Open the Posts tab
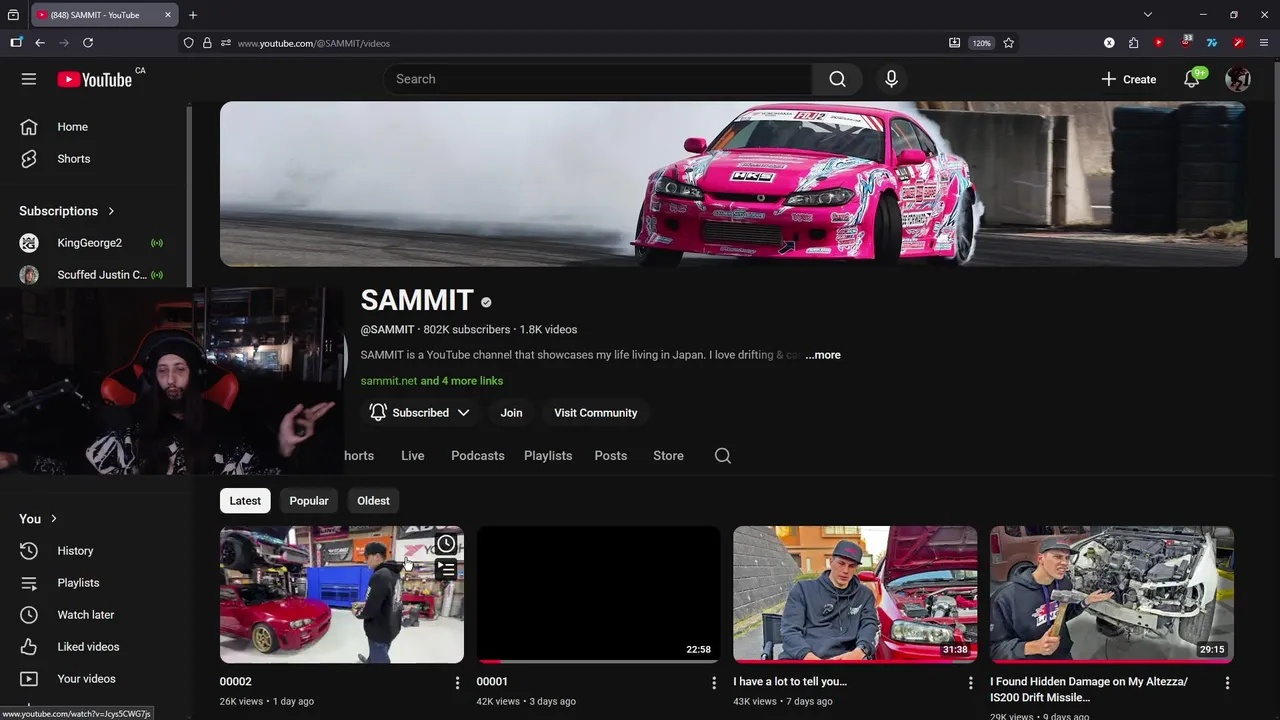 tap(611, 456)
